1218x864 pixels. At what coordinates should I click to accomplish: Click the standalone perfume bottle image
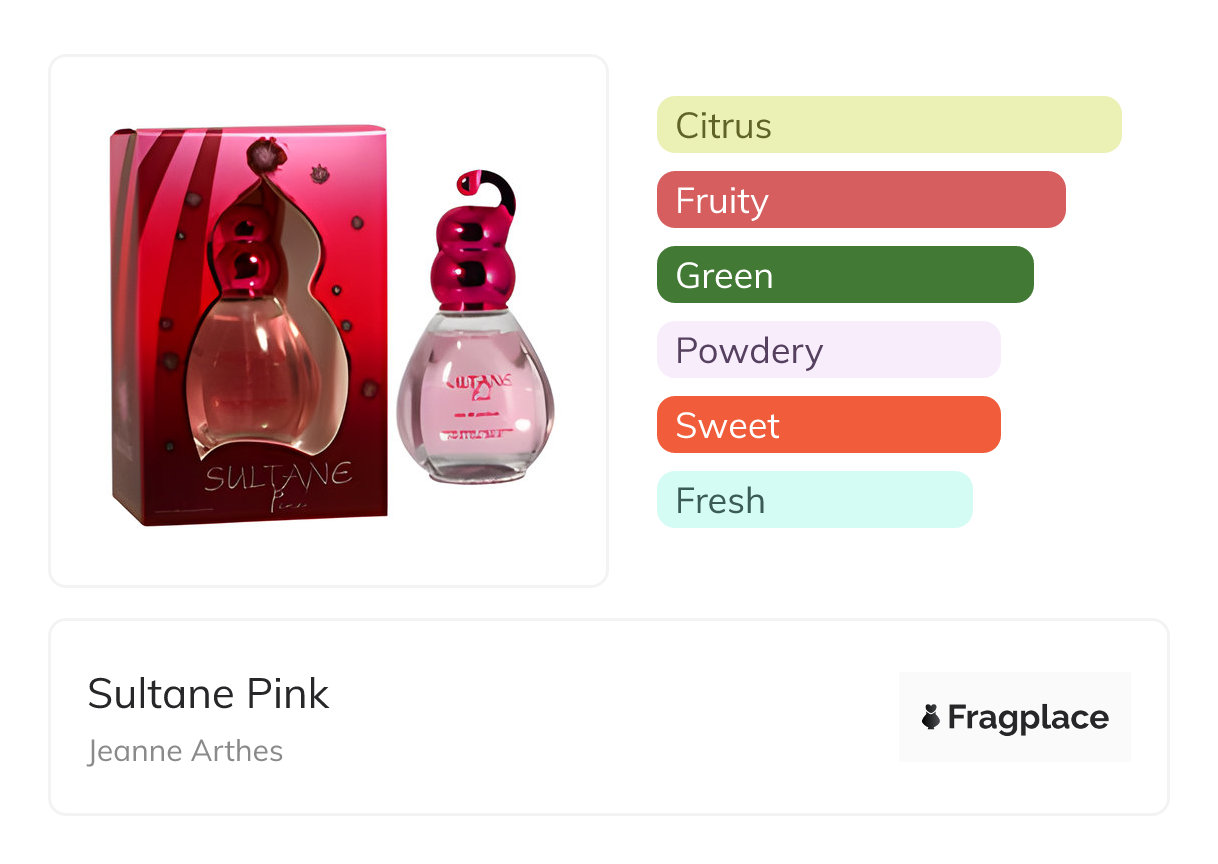(475, 400)
